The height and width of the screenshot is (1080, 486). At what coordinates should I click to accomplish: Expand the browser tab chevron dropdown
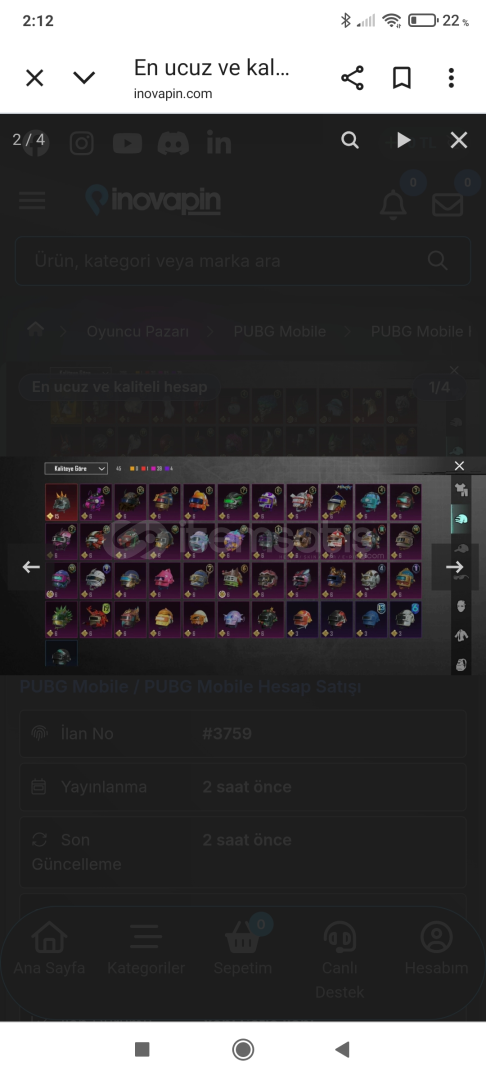(x=84, y=78)
